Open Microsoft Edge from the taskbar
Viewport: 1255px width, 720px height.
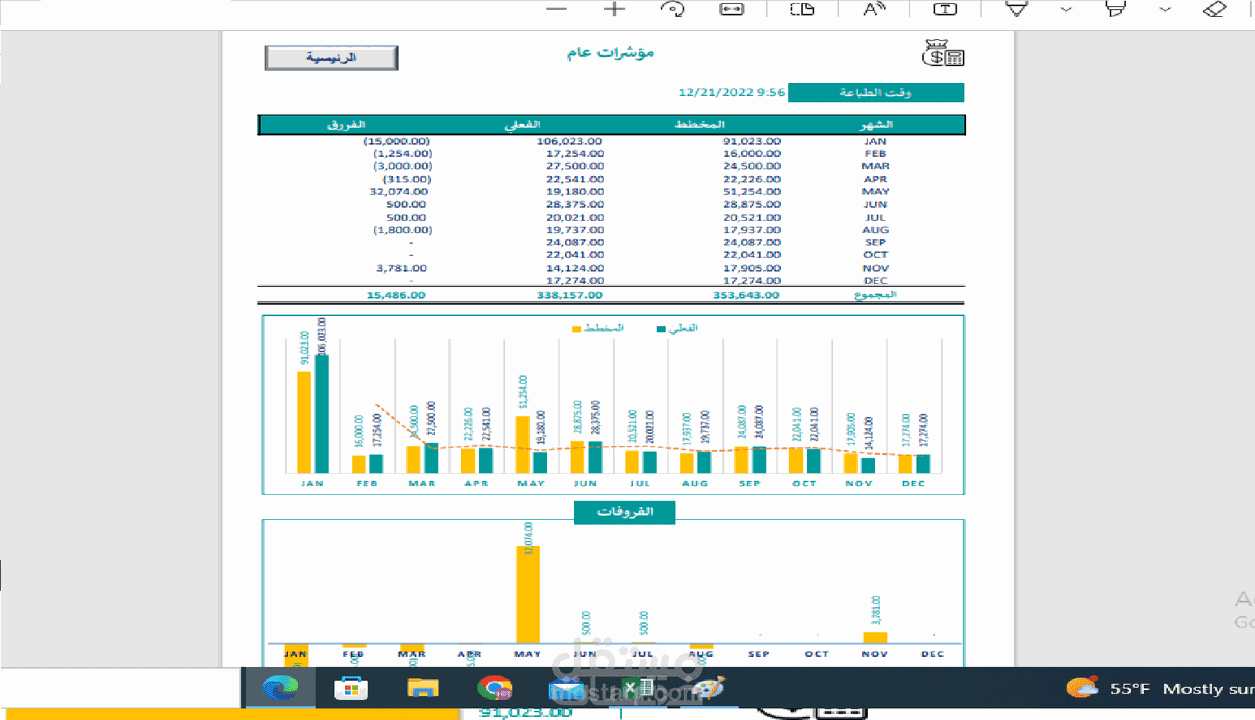point(281,688)
